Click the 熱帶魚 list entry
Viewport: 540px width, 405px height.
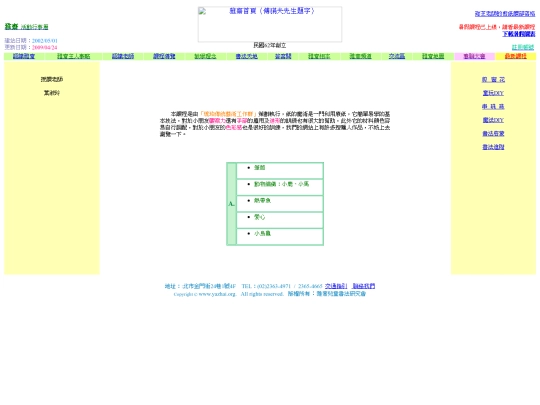point(262,200)
